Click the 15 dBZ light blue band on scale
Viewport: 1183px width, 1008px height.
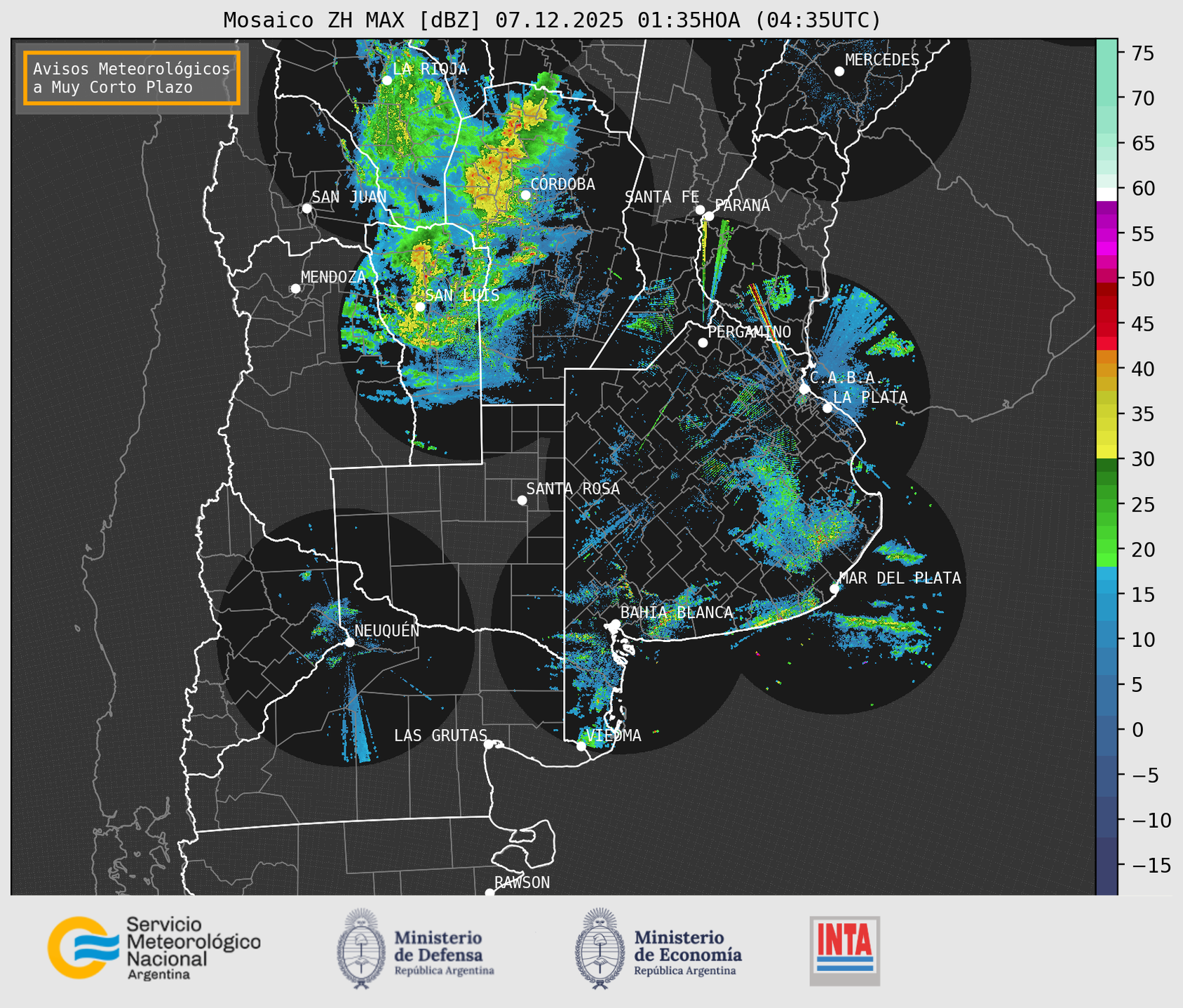click(1106, 594)
